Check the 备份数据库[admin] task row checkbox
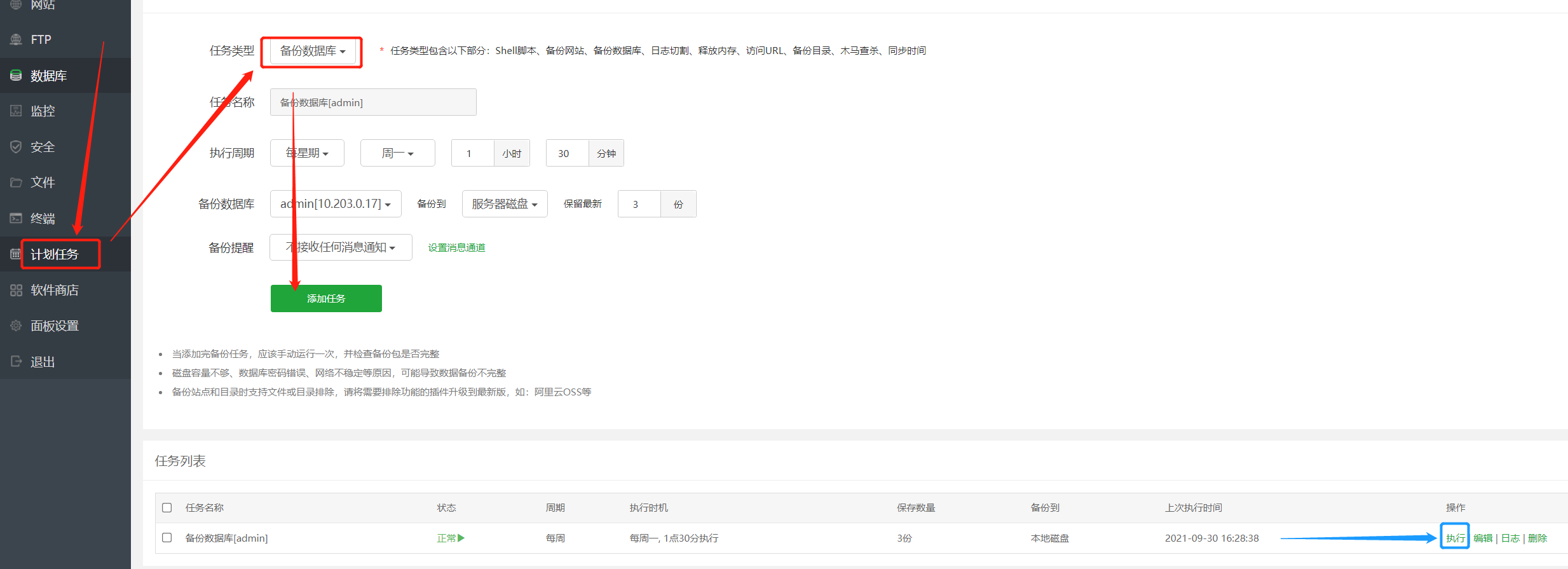 tap(167, 538)
